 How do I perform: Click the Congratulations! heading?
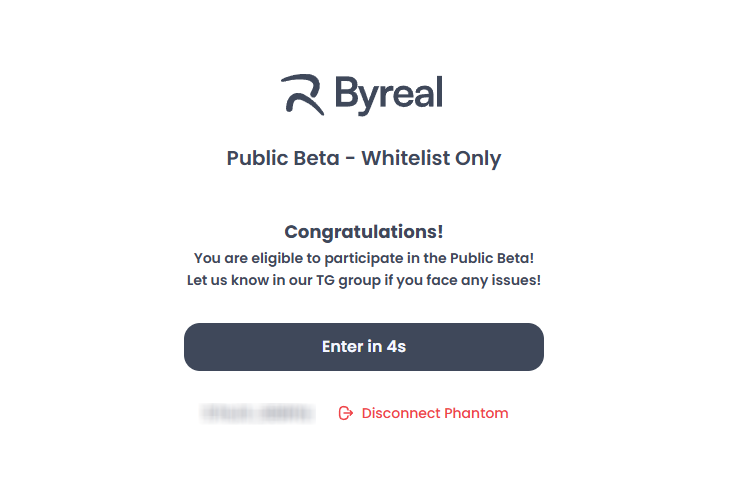pos(364,232)
